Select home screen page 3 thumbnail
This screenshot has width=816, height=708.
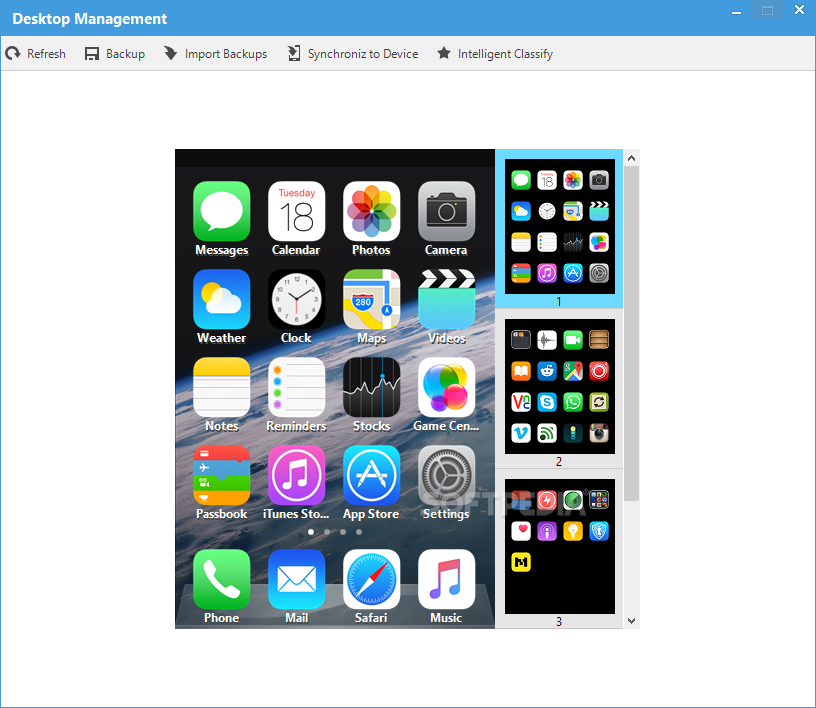coord(559,546)
